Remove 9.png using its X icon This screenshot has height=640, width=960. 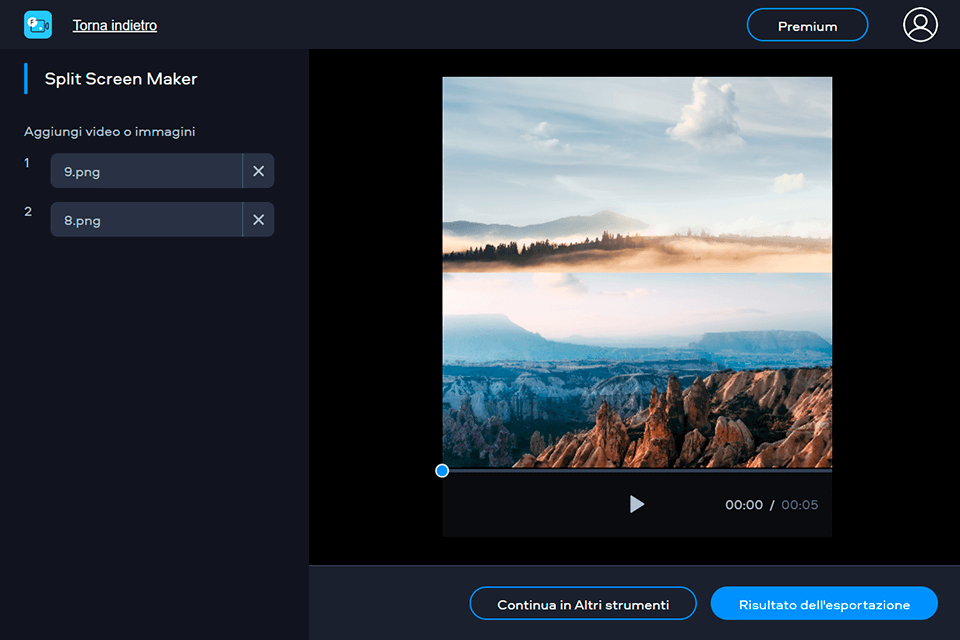click(258, 171)
